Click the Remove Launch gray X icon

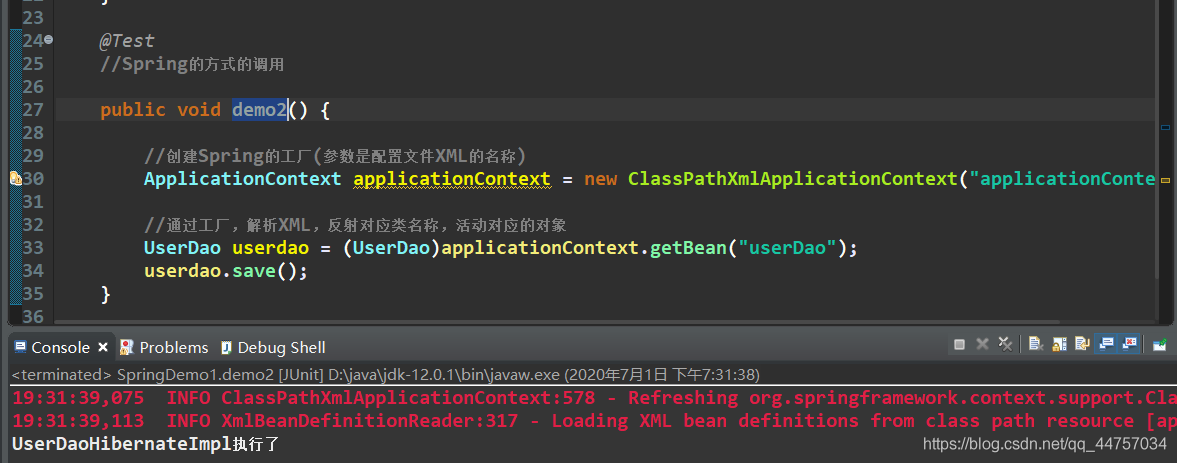coord(983,344)
